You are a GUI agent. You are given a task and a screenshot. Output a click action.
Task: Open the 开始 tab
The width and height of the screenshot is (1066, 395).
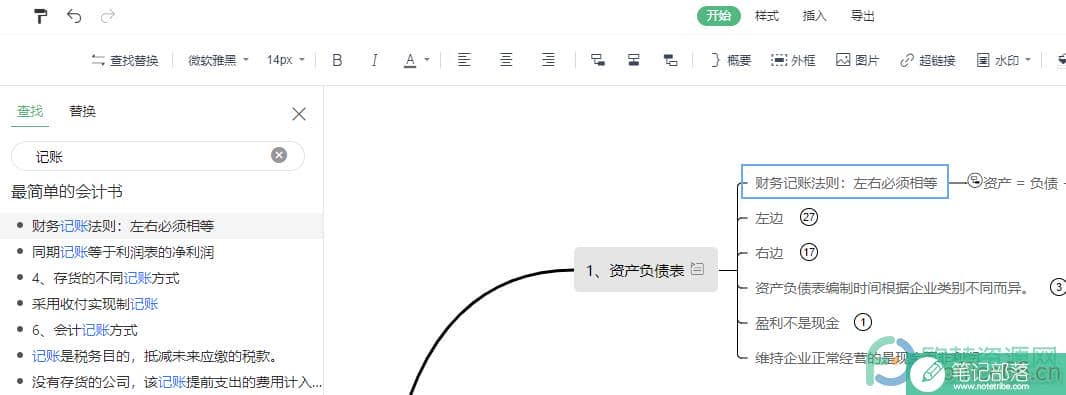[x=718, y=16]
